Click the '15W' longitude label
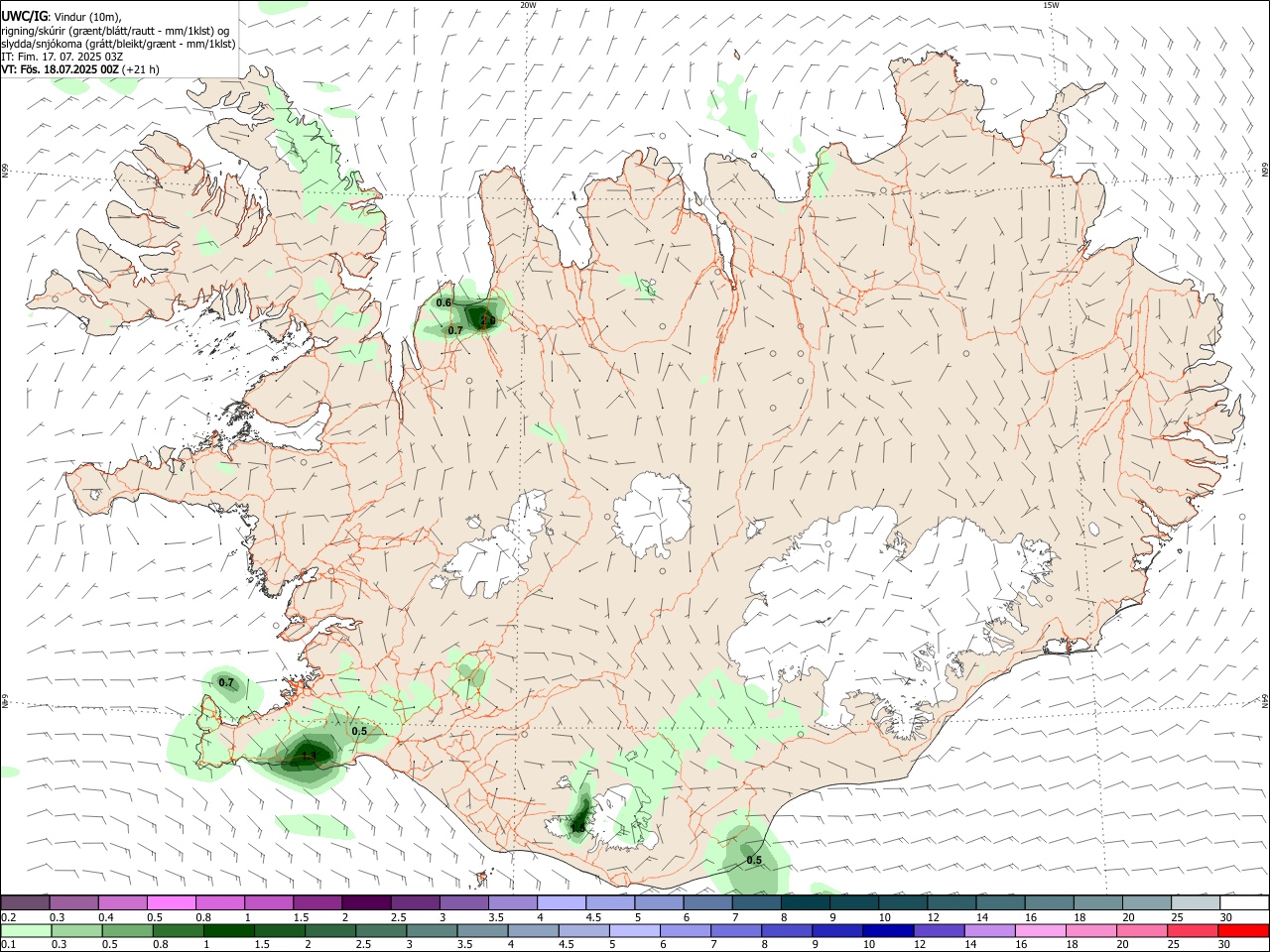 pyautogui.click(x=1051, y=5)
